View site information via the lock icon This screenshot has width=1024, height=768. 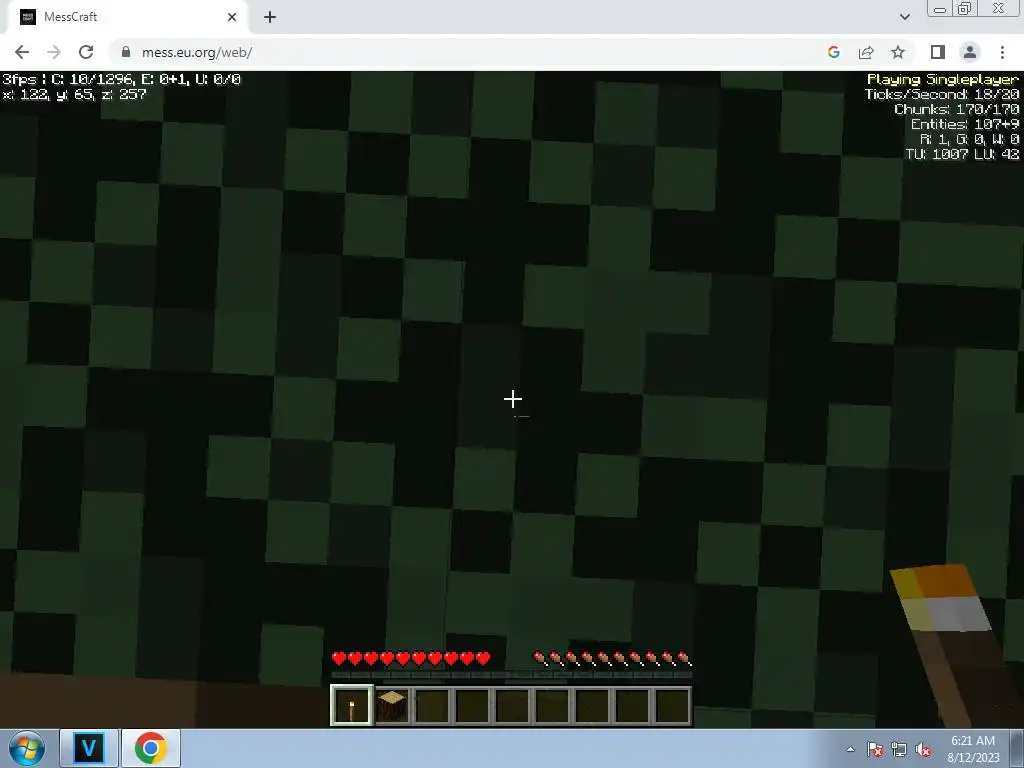tap(126, 52)
